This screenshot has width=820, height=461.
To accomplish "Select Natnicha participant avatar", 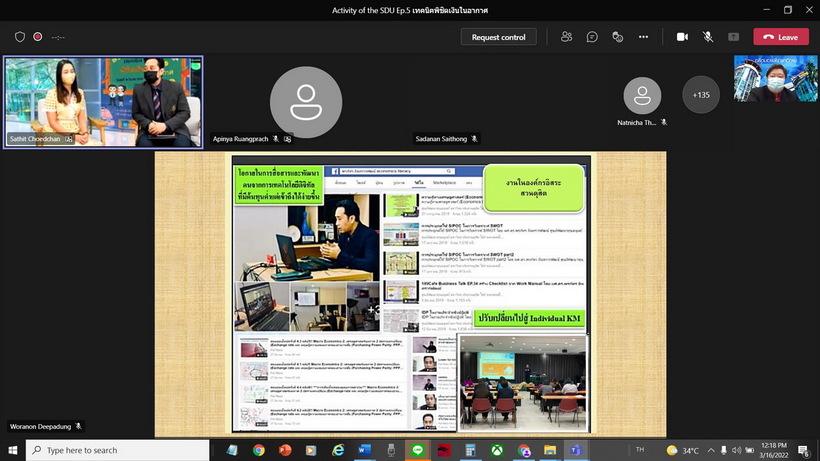I will coord(642,96).
